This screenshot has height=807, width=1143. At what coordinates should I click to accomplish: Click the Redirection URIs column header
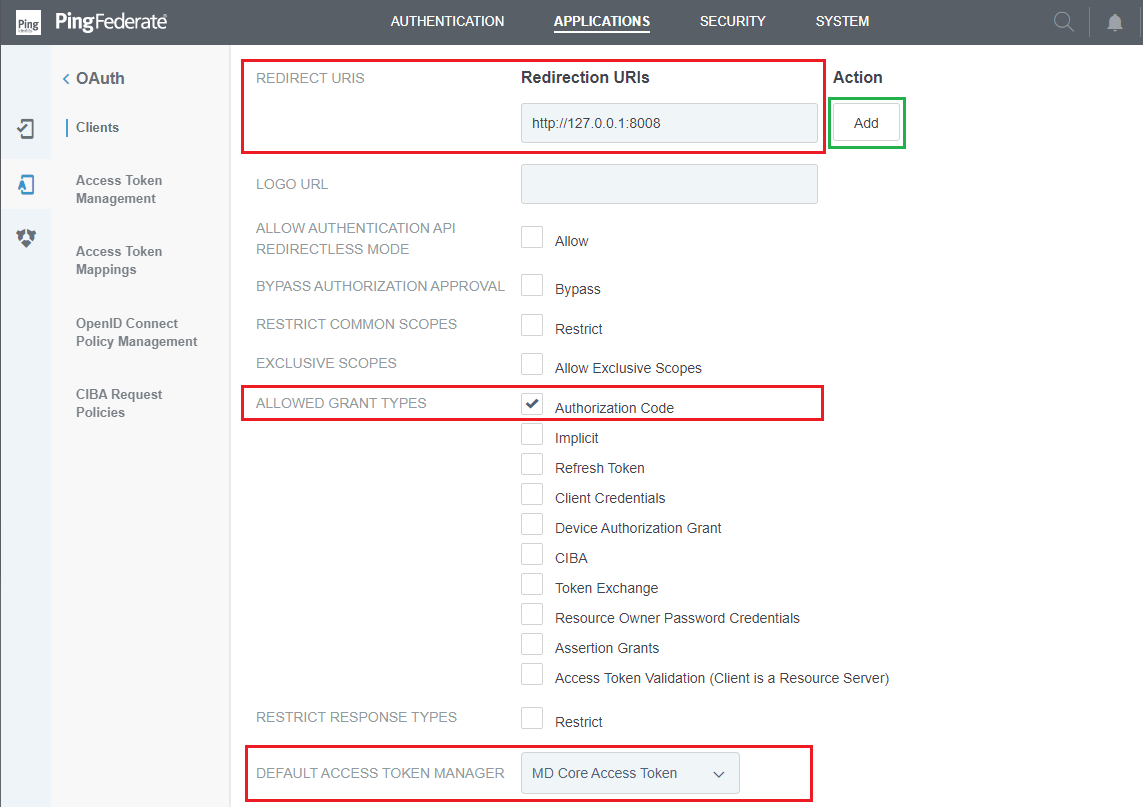click(x=585, y=77)
